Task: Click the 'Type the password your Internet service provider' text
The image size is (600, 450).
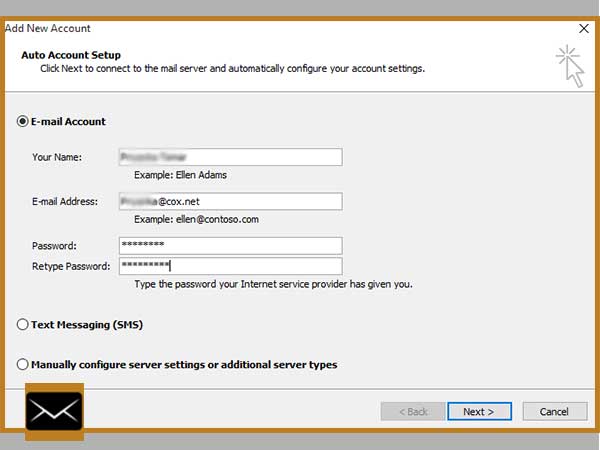Action: coord(273,284)
